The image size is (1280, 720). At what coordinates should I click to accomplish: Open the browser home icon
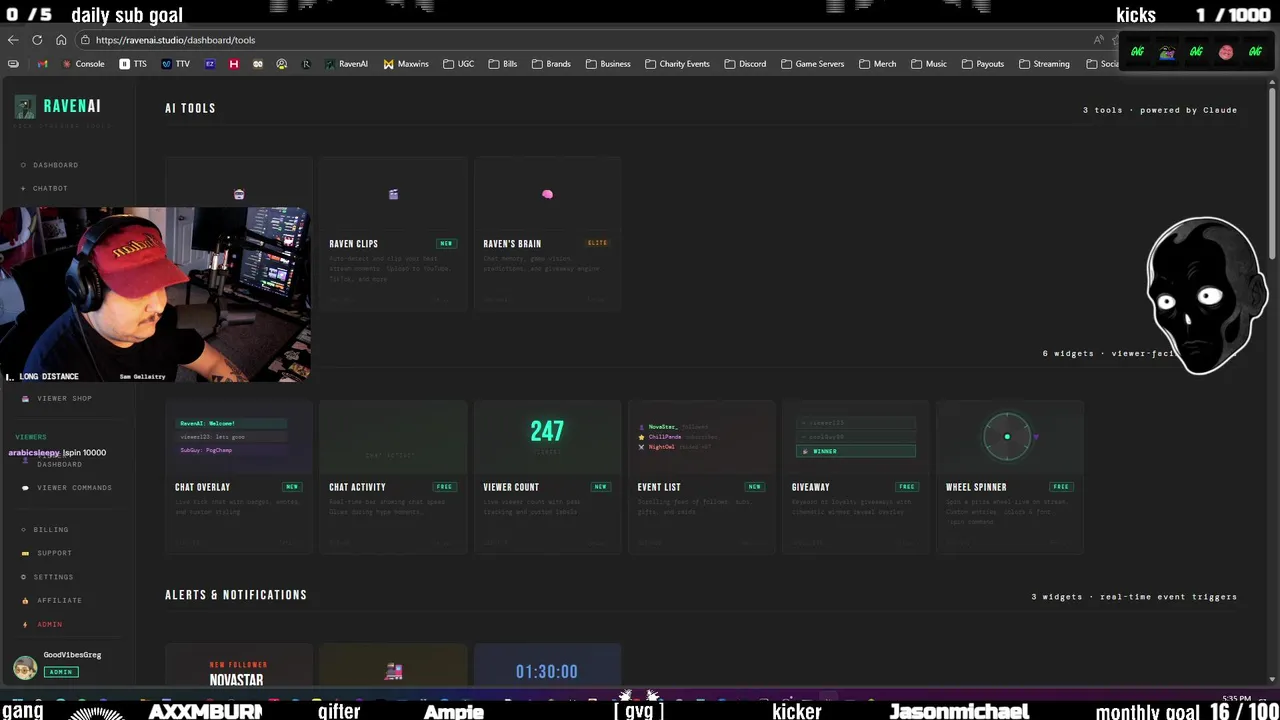[x=61, y=40]
